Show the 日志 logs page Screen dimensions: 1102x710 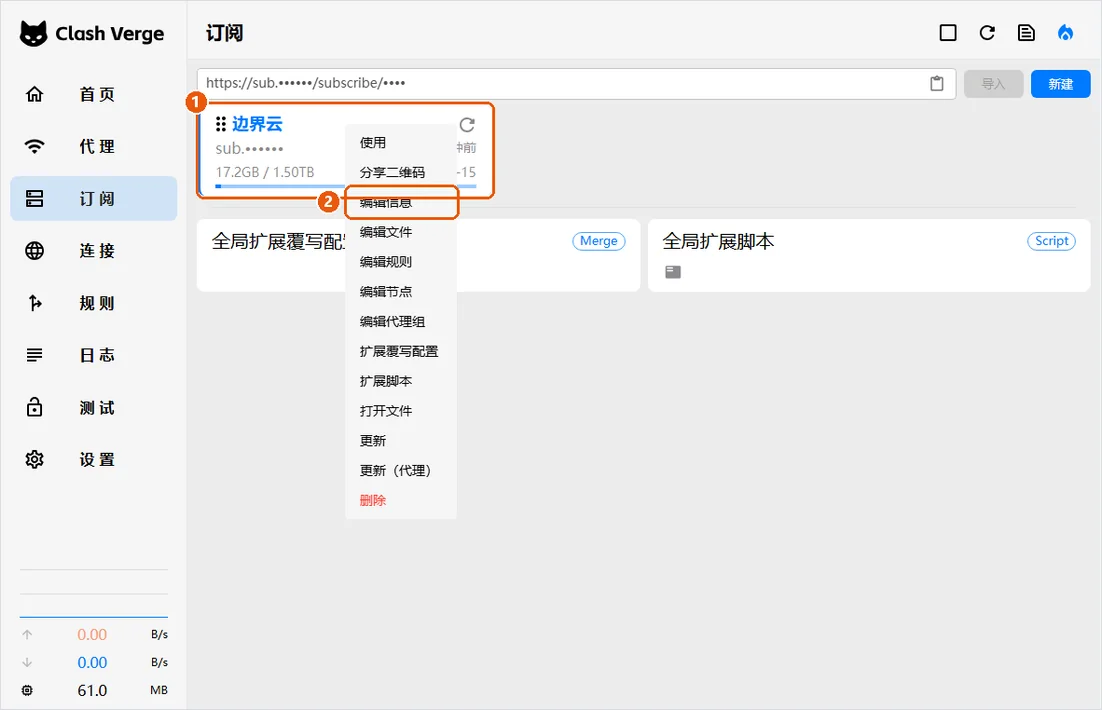93,355
